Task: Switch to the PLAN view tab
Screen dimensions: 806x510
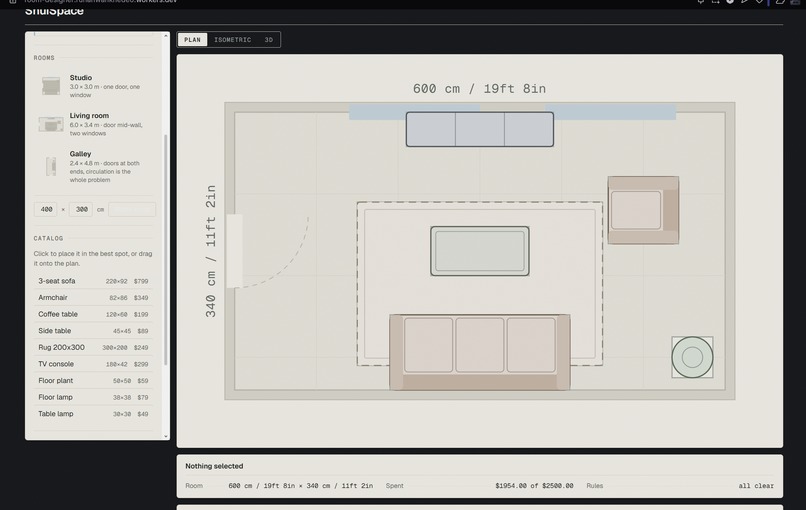Action: coord(192,40)
